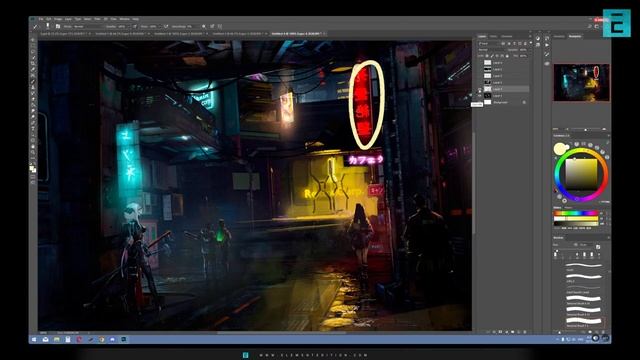640x360 pixels.
Task: Toggle airbrush-style build-up in options bar
Action: click(166, 26)
